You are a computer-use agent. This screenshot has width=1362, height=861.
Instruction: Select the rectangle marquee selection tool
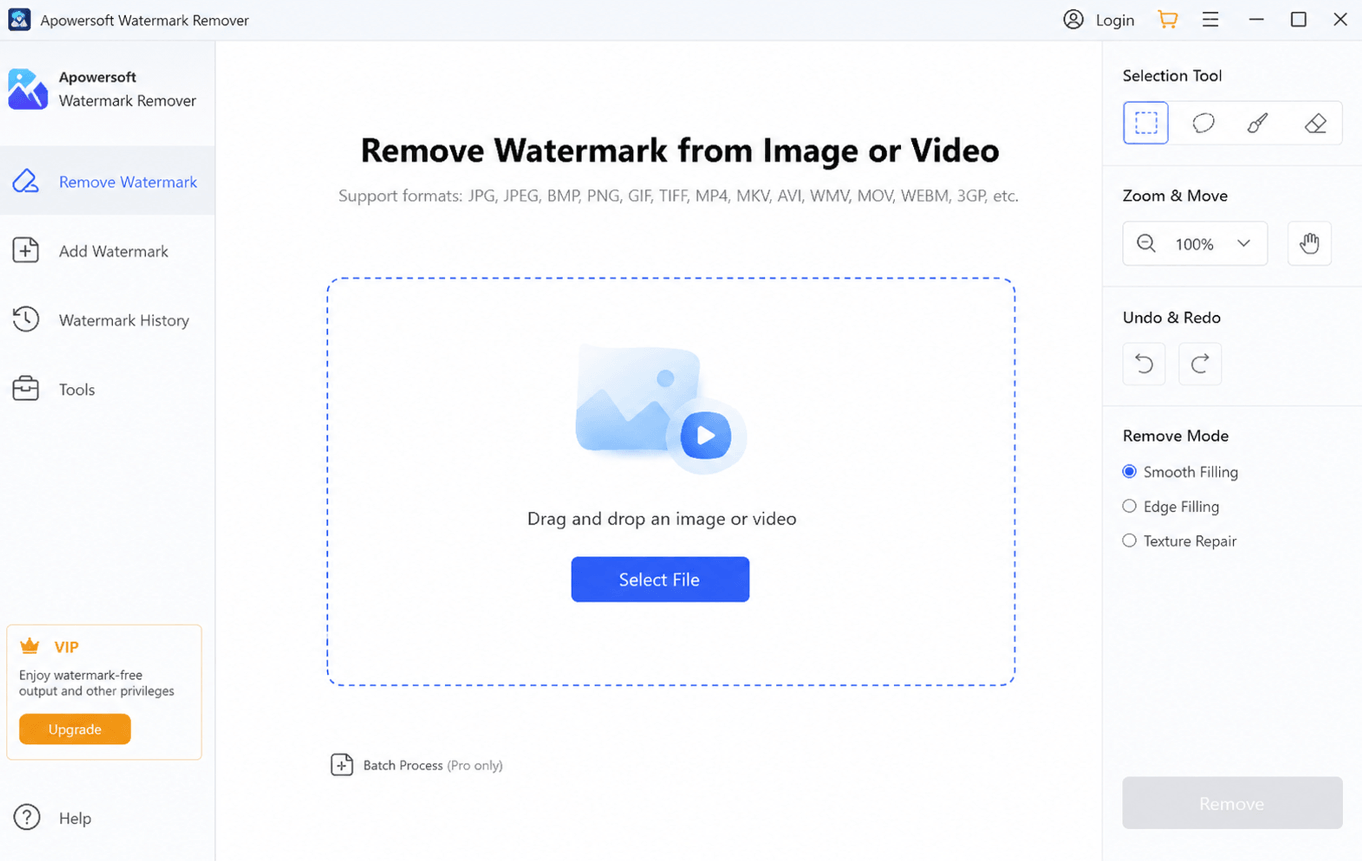point(1145,123)
